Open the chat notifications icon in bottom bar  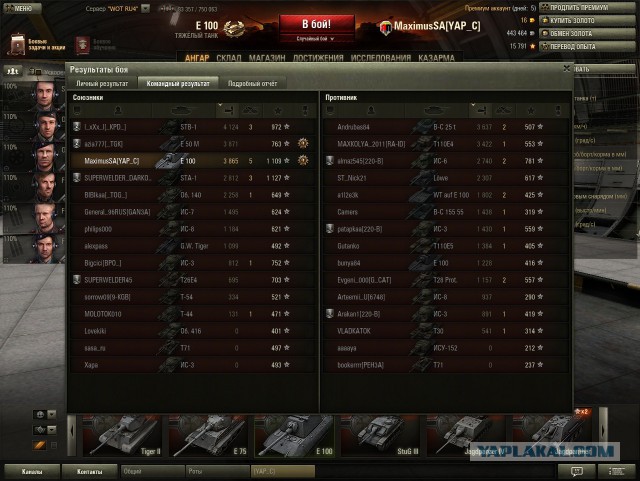pyautogui.click(x=576, y=472)
